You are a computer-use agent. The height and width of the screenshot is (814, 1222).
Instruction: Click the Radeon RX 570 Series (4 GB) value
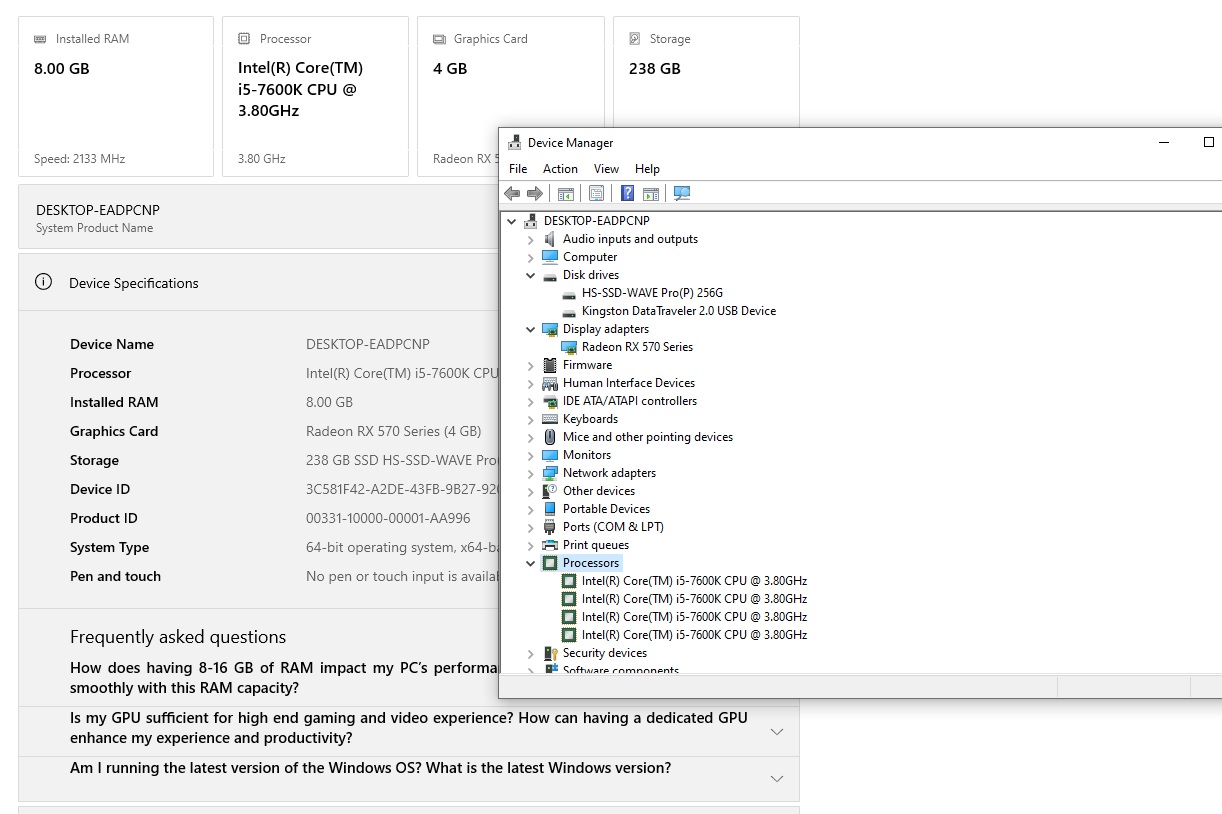click(x=393, y=431)
